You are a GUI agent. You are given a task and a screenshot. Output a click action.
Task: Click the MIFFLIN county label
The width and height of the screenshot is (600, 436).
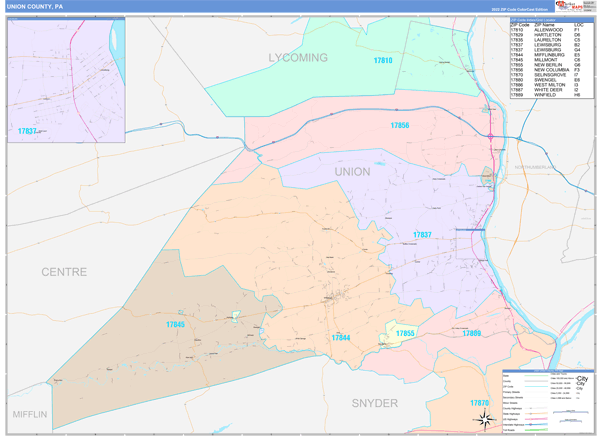click(30, 415)
